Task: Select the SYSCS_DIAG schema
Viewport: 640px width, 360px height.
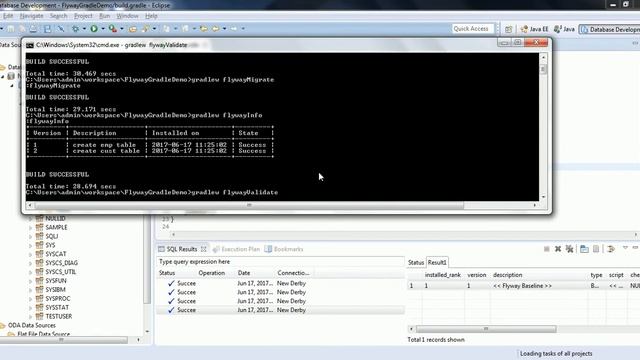Action: click(61, 263)
